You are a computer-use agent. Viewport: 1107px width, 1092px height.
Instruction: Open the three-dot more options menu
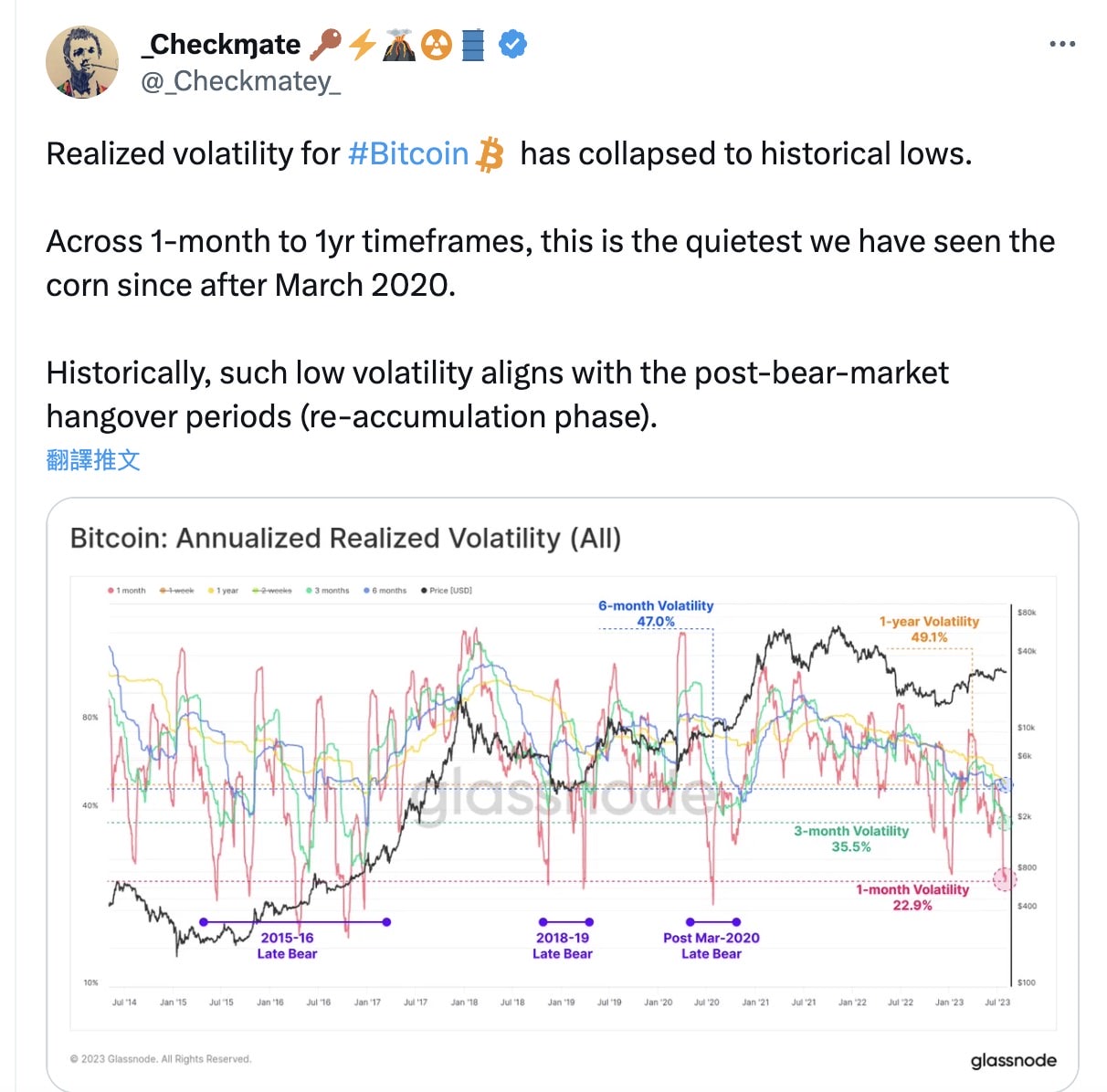1062,44
